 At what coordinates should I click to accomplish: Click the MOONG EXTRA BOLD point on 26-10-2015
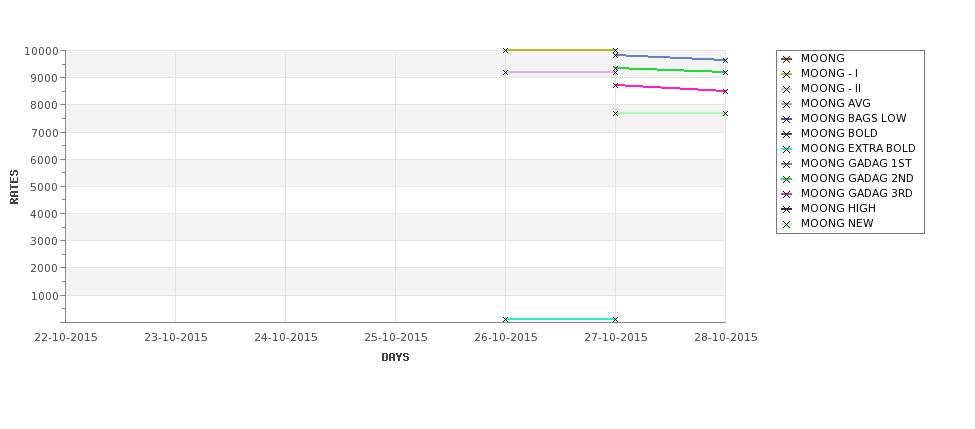point(506,319)
